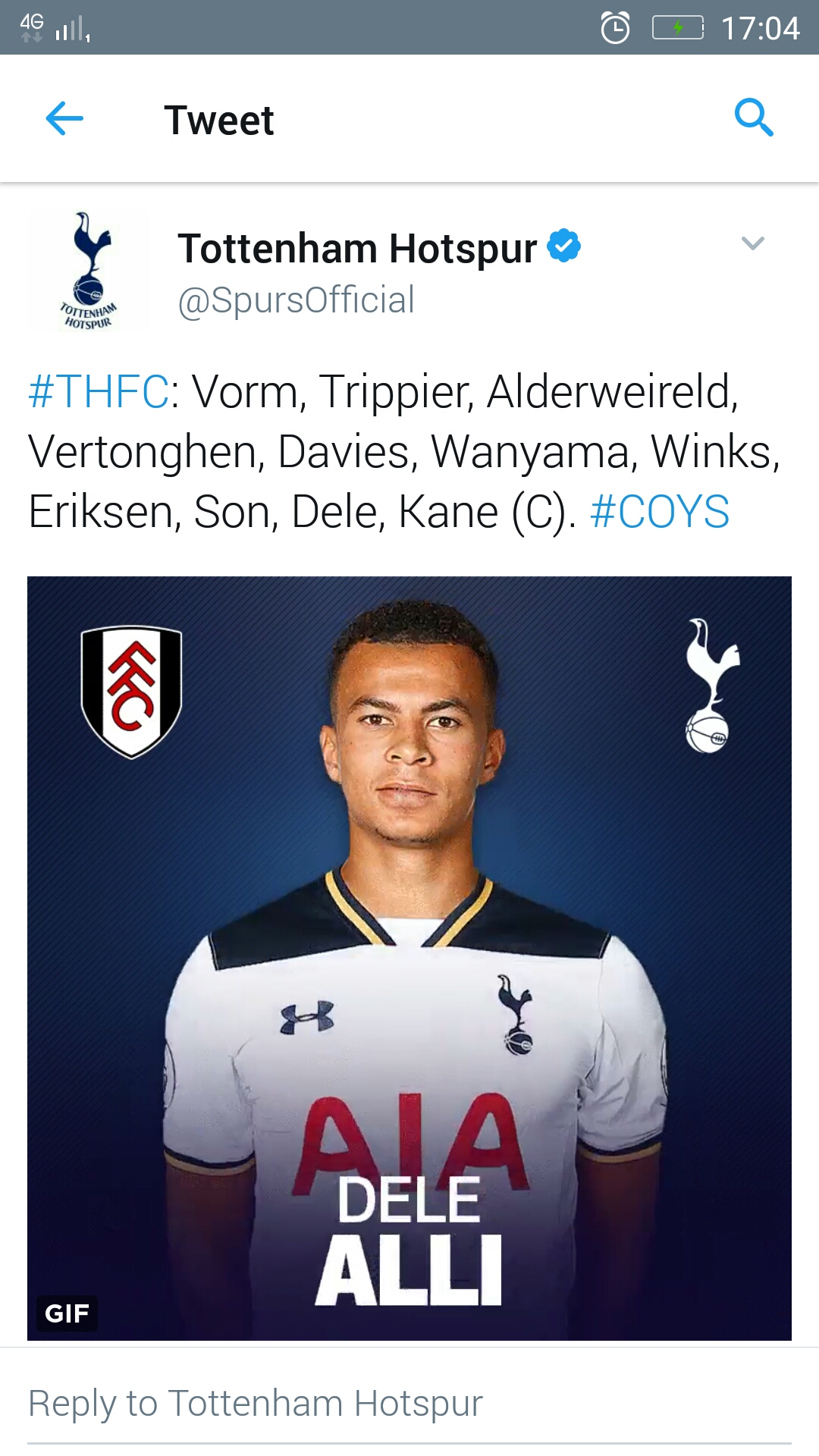
Task: Open the #THFC hashtag
Action: (x=99, y=392)
